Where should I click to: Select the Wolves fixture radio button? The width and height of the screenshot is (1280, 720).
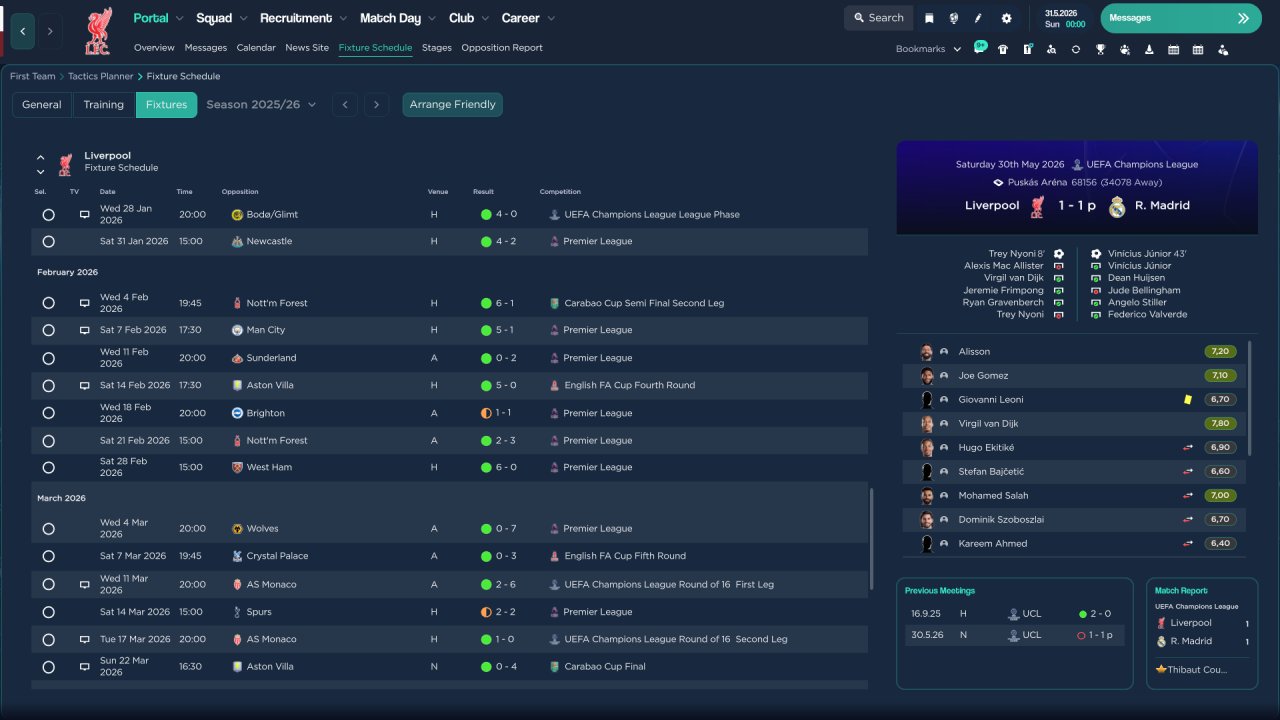(x=48, y=528)
